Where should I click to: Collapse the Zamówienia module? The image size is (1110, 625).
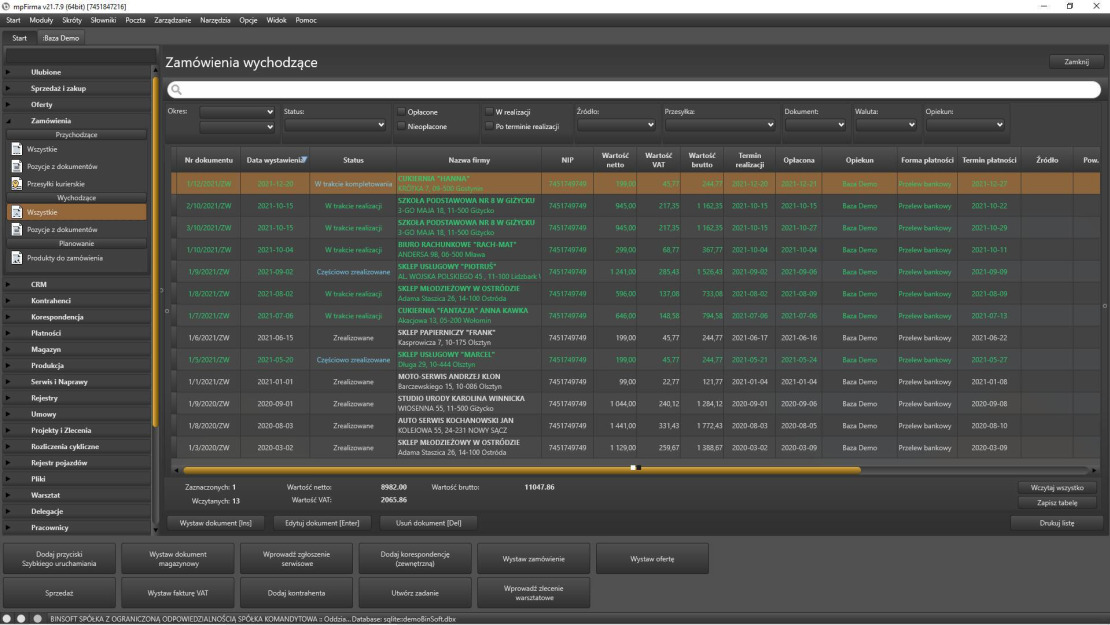click(8, 121)
